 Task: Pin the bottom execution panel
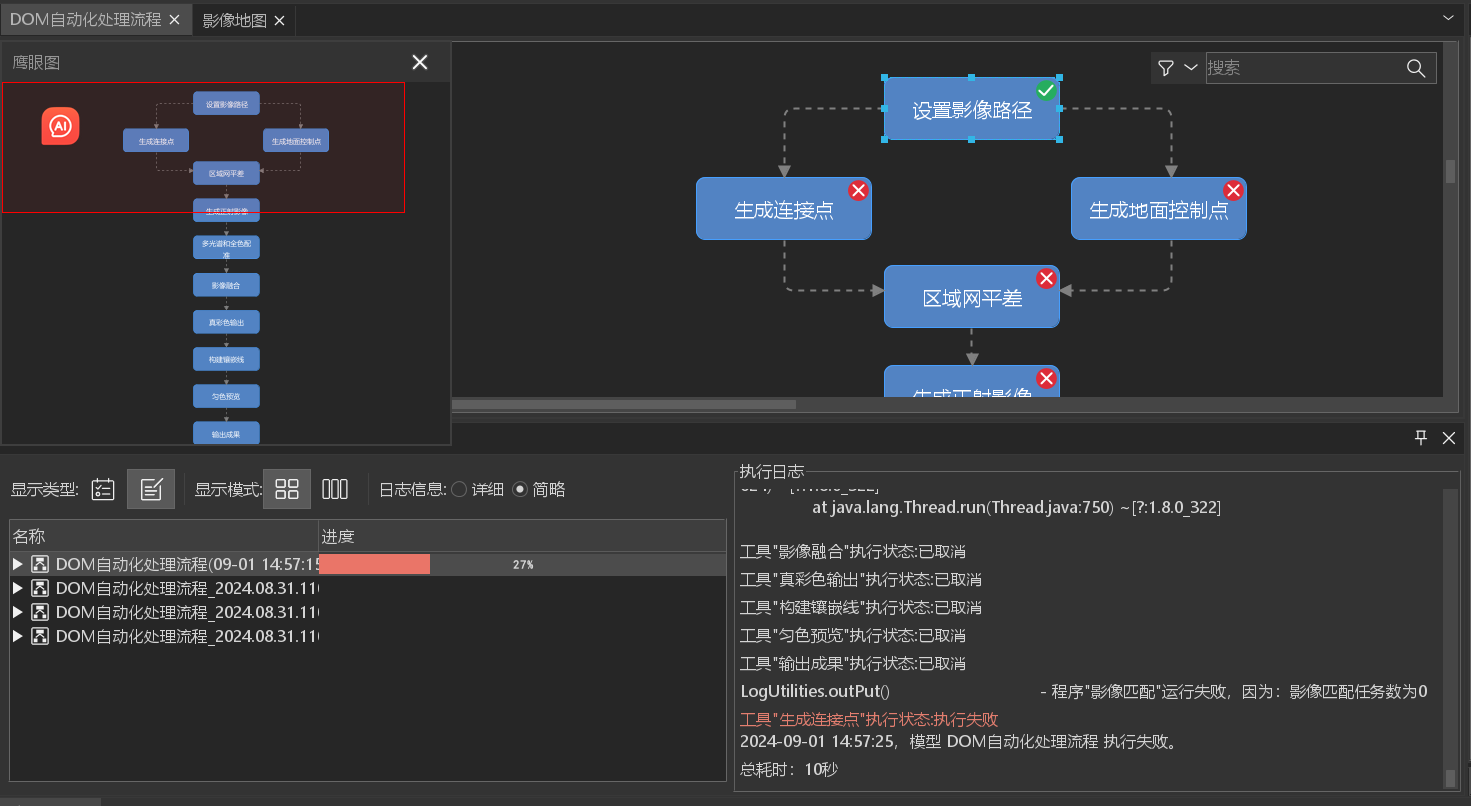[x=1421, y=437]
